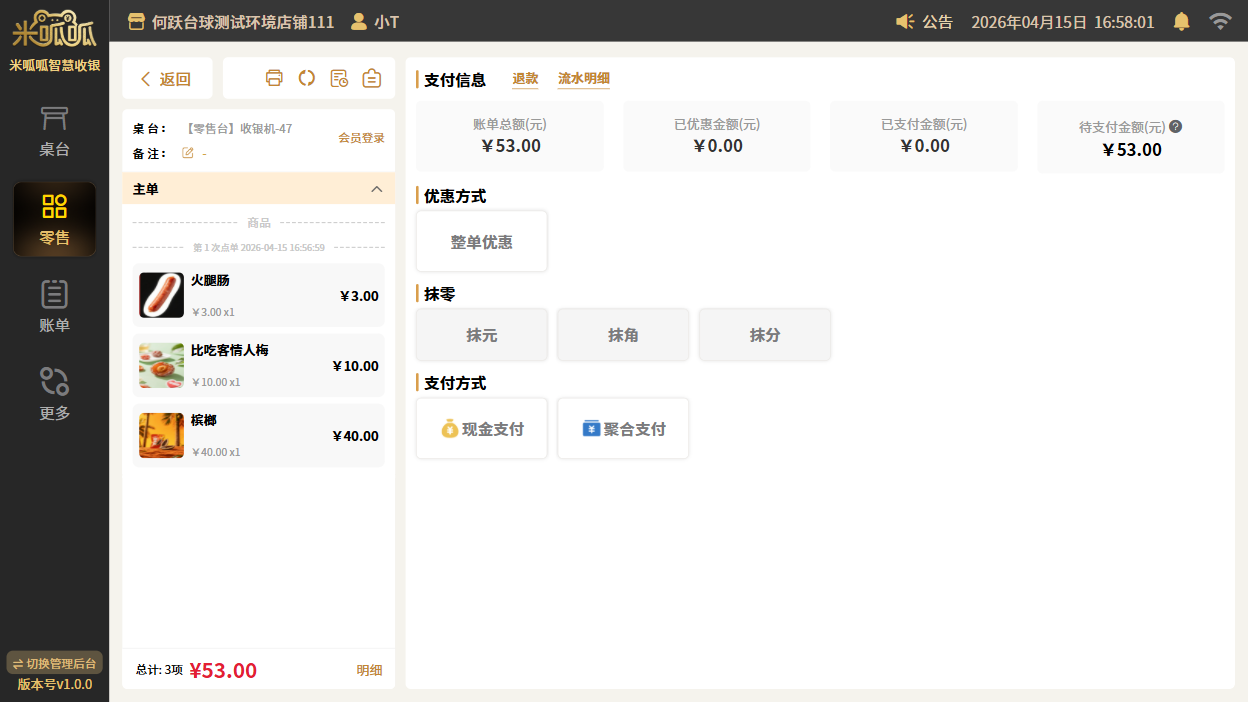Open the notification bell in top bar

(x=1181, y=21)
